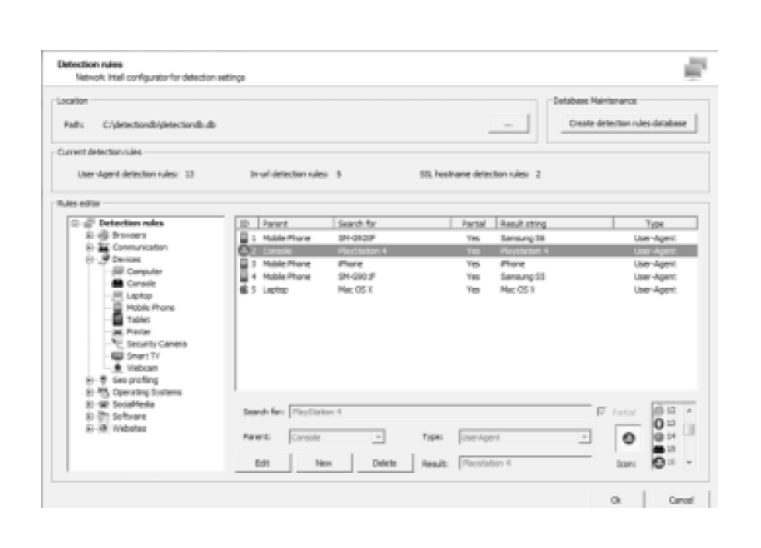Expand the Browsers tree node
Screen dimensions: 761x548
(x=89, y=235)
